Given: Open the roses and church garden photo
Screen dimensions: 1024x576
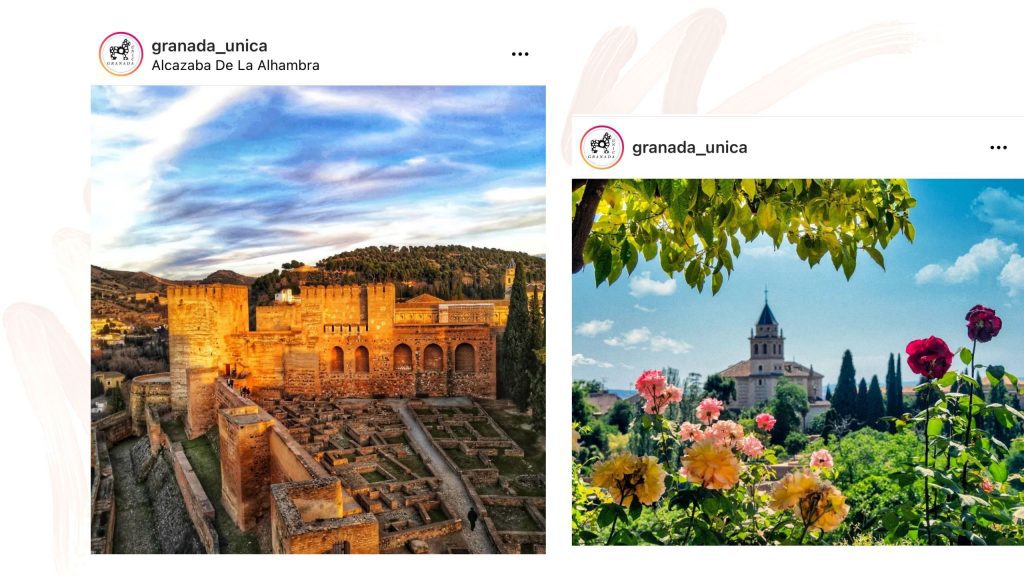Looking at the screenshot, I should coord(798,362).
